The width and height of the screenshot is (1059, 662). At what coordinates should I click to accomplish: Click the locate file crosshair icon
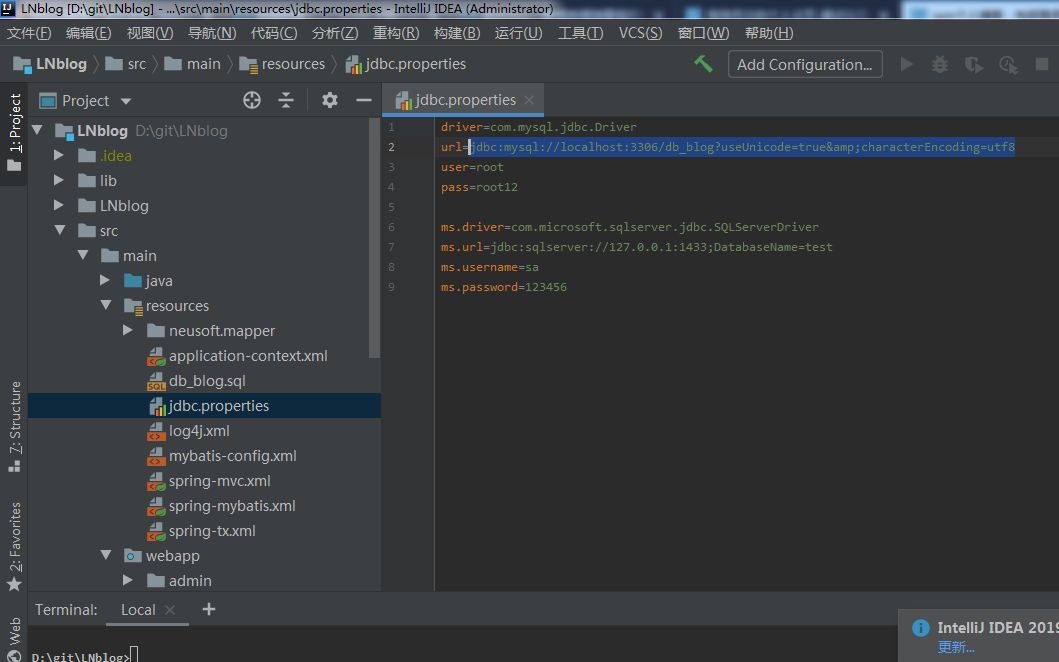[252, 100]
